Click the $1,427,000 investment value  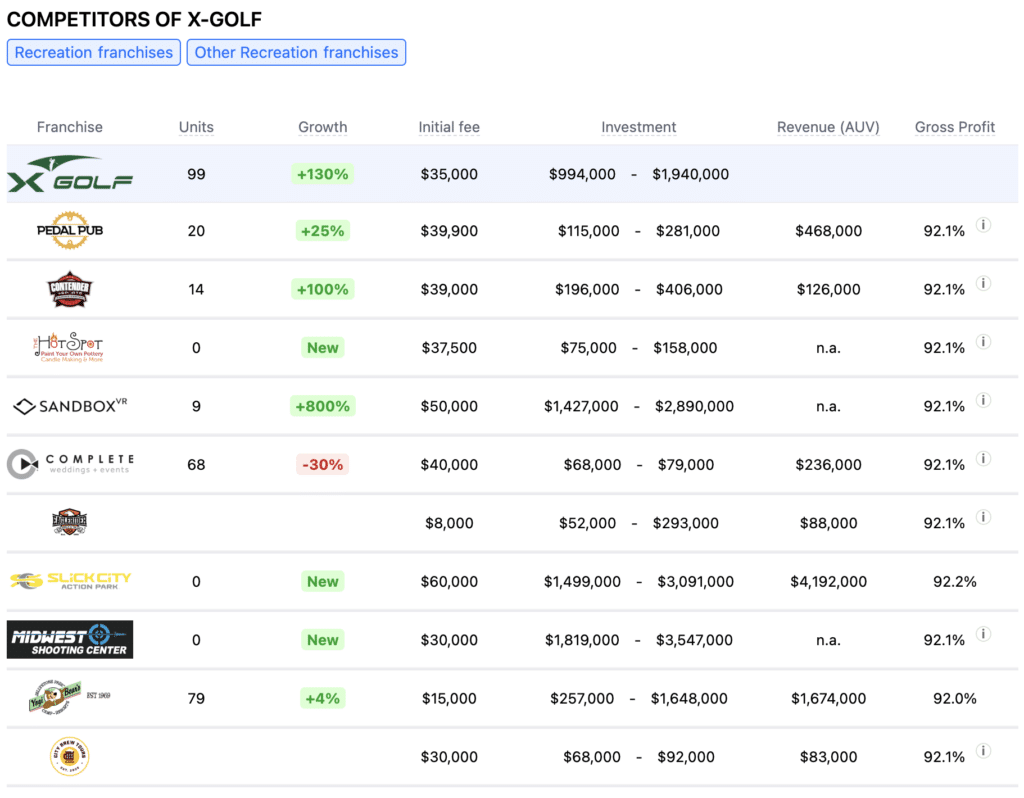[581, 406]
